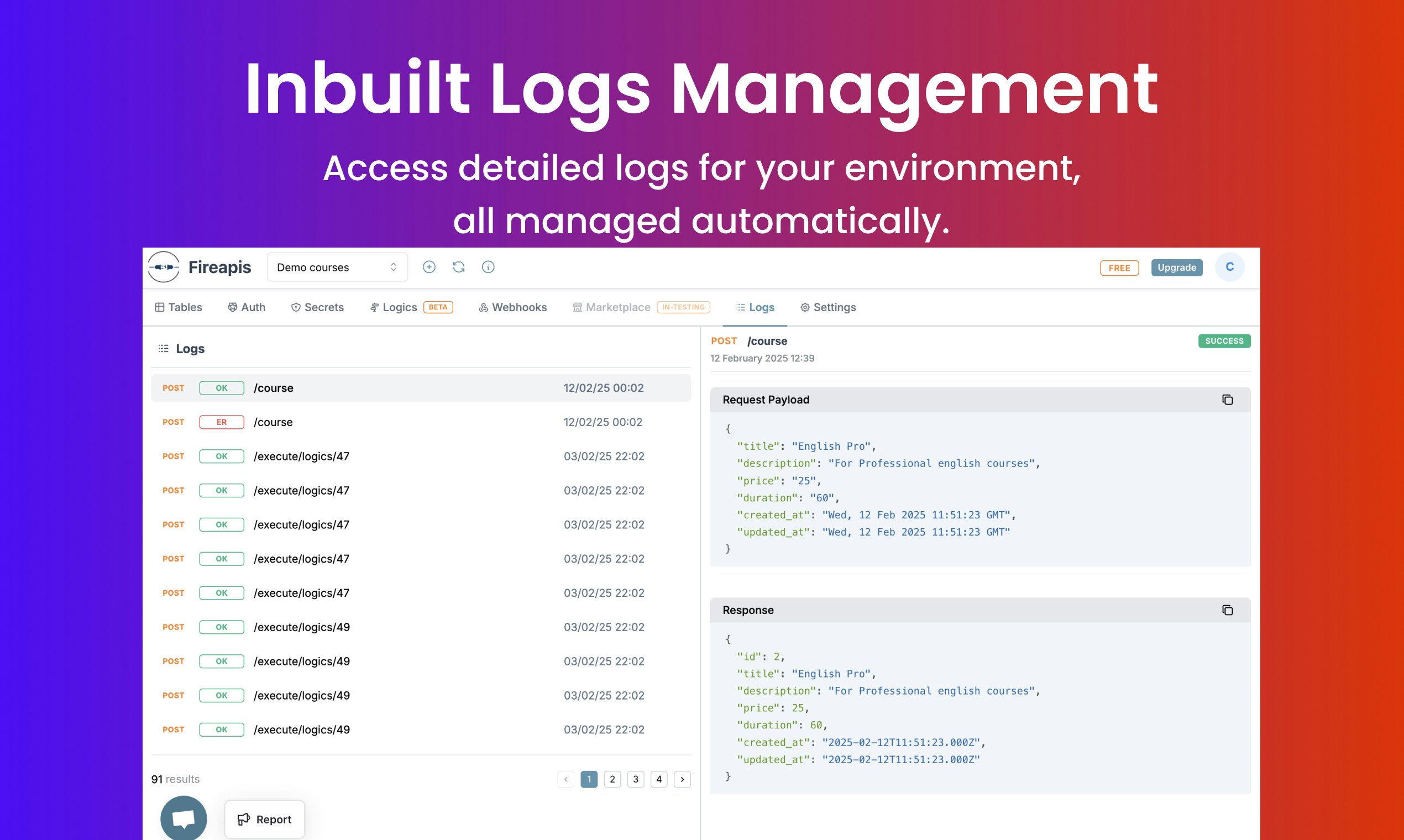Go to next logs page arrow
Image resolution: width=1404 pixels, height=840 pixels.
[x=682, y=779]
